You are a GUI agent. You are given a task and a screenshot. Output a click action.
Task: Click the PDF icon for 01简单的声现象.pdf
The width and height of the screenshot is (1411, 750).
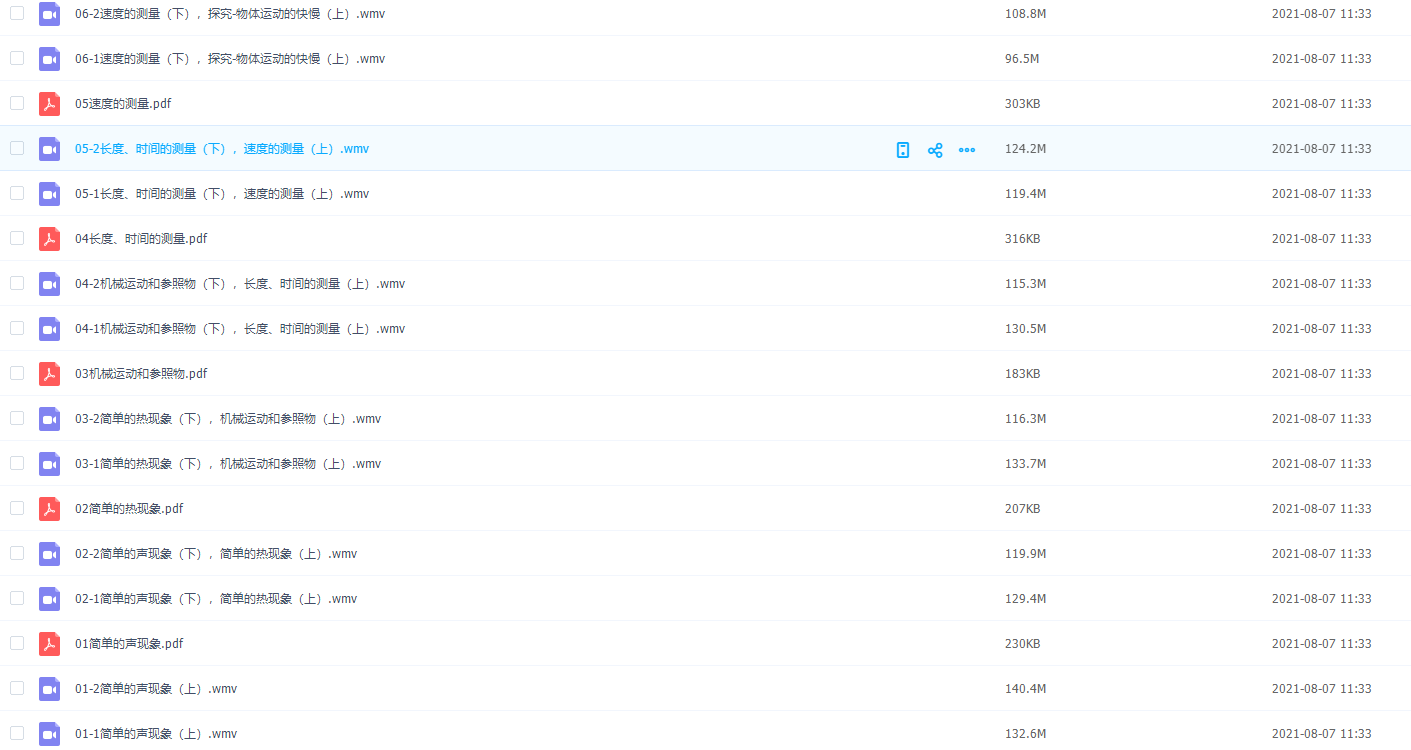[49, 644]
